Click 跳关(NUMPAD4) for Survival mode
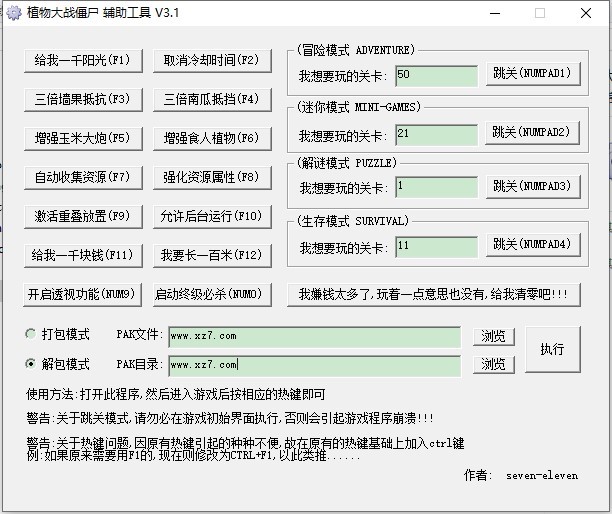 pos(533,245)
